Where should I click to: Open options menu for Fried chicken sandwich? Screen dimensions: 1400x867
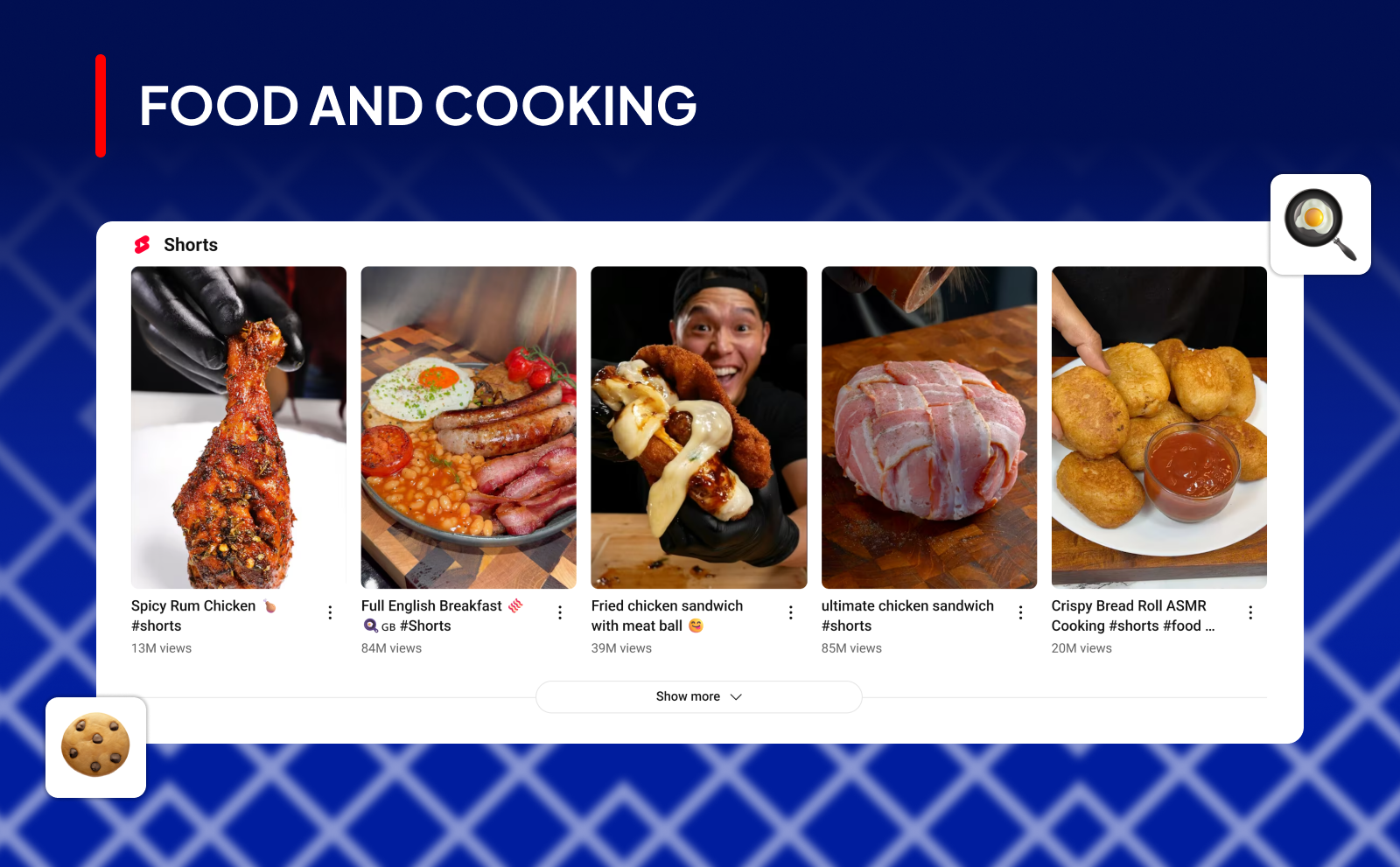(790, 612)
